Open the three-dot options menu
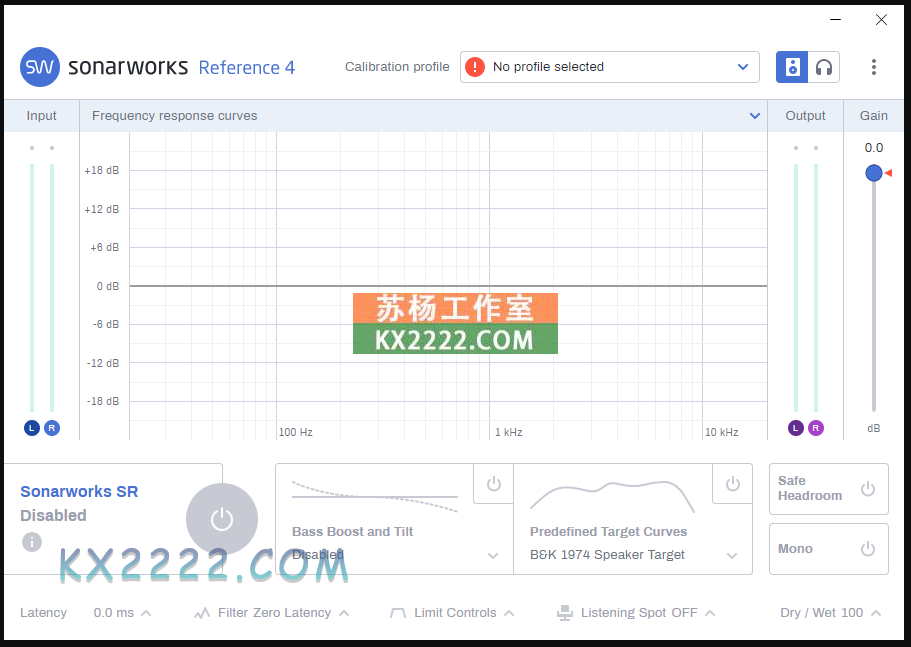 point(873,67)
